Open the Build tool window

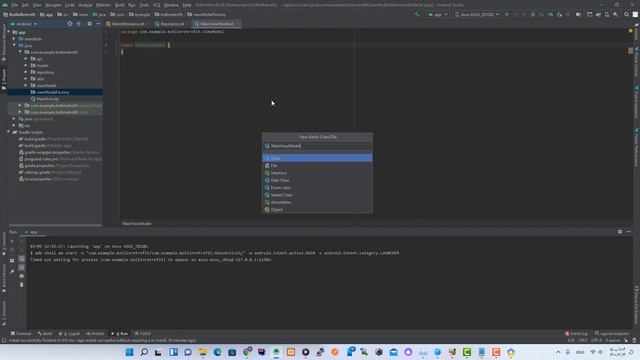(x=45, y=333)
